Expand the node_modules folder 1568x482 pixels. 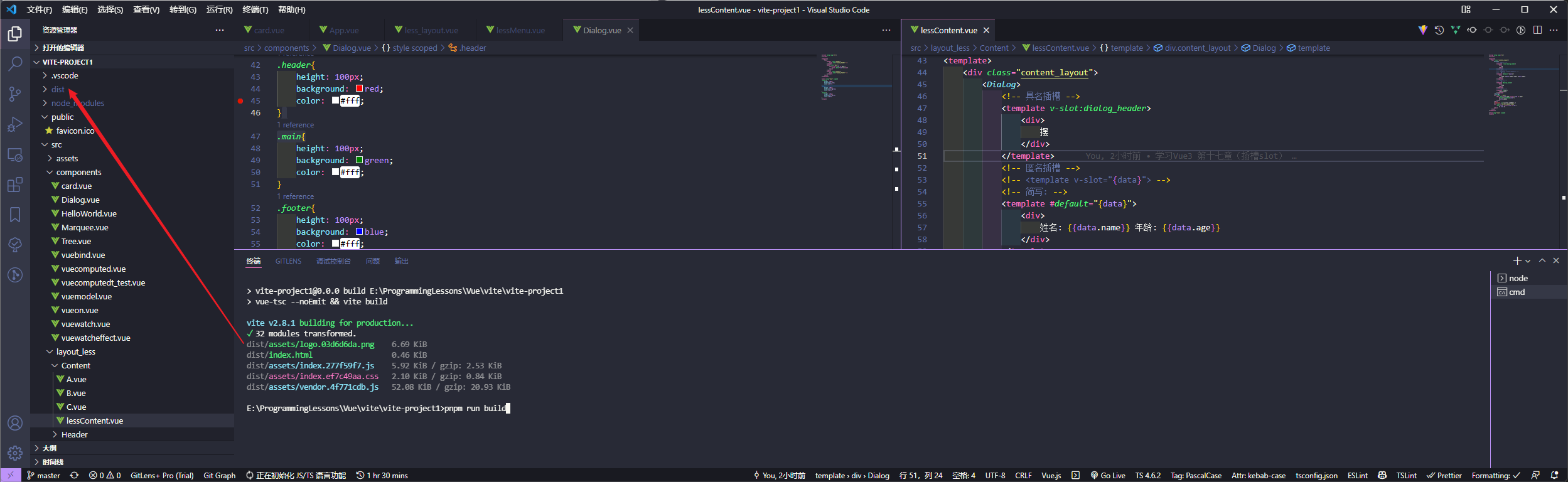(78, 103)
